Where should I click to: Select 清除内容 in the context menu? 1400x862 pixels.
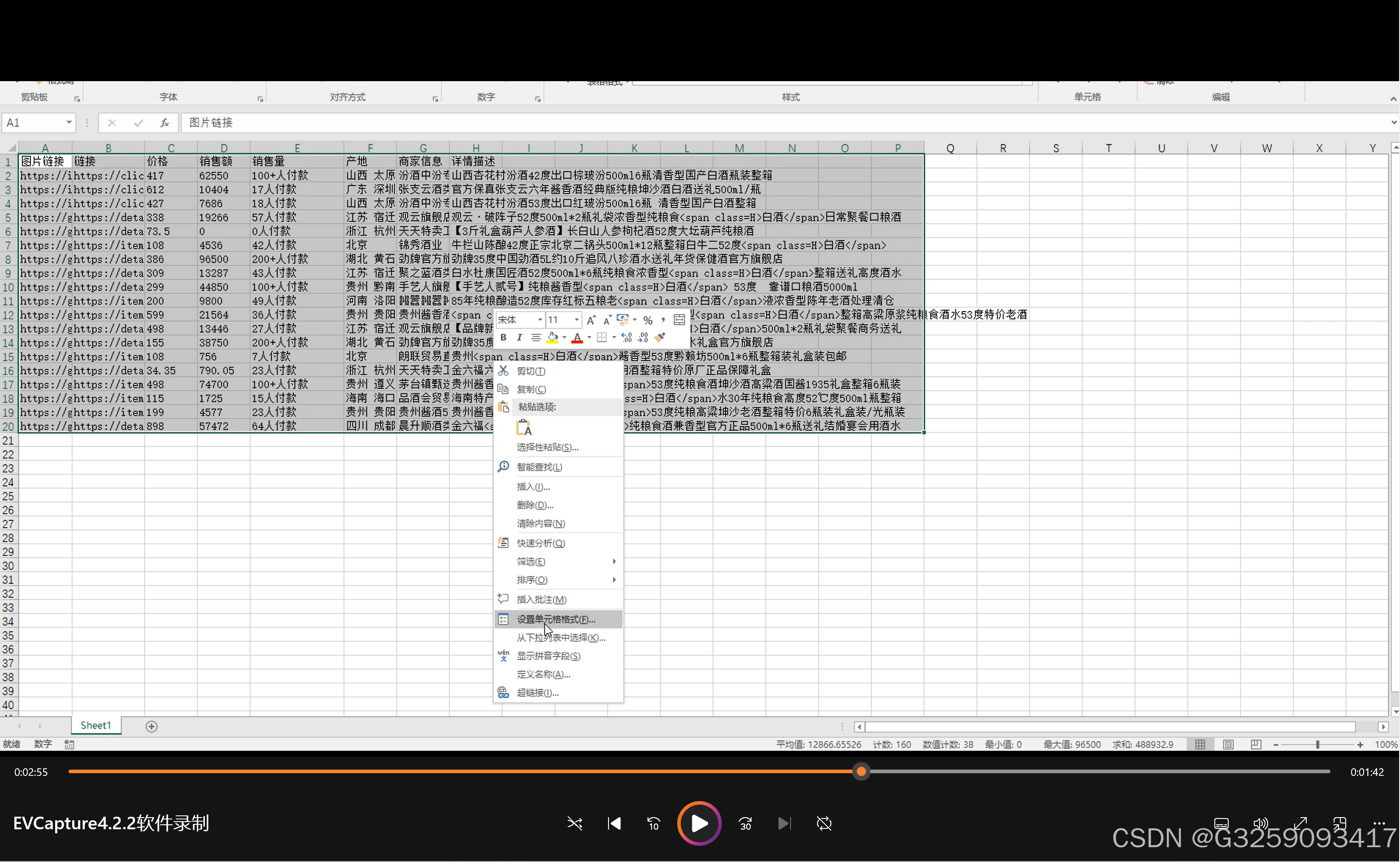(540, 523)
